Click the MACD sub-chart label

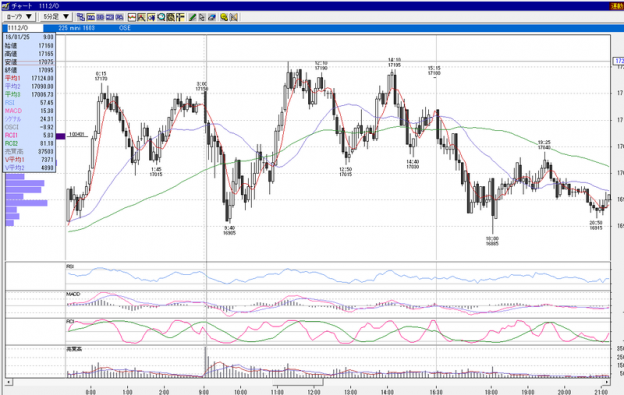(x=73, y=294)
